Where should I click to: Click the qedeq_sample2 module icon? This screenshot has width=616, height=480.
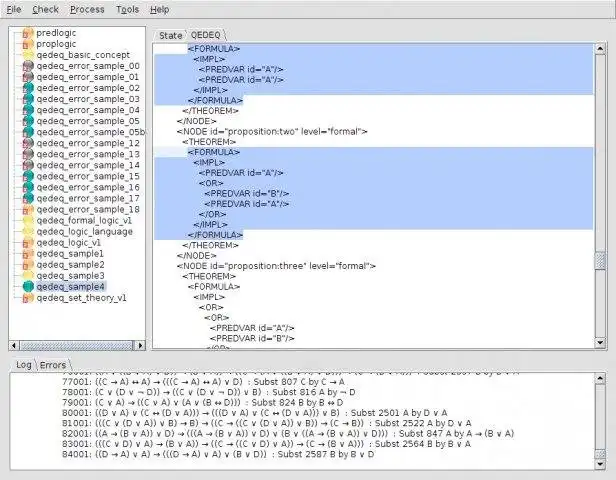coord(28,264)
